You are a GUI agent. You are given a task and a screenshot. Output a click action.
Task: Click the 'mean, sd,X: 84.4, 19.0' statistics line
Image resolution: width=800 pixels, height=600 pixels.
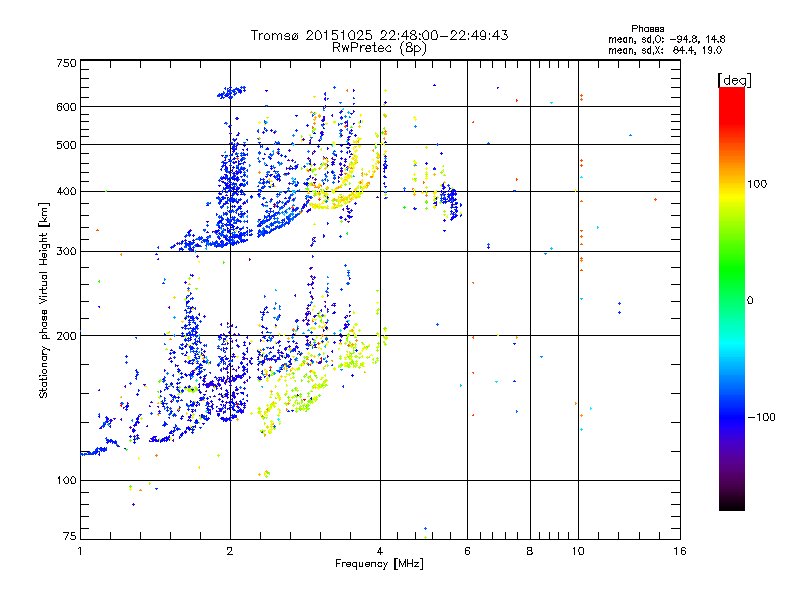coord(665,50)
